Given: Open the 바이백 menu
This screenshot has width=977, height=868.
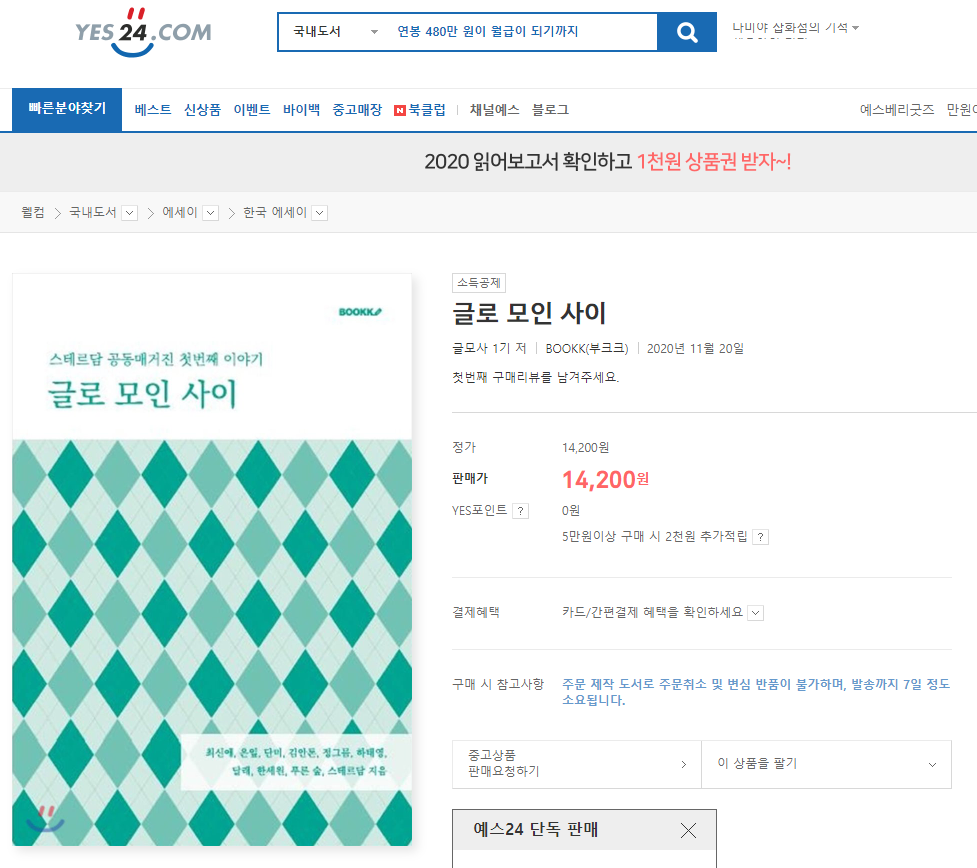Looking at the screenshot, I should coord(301,110).
